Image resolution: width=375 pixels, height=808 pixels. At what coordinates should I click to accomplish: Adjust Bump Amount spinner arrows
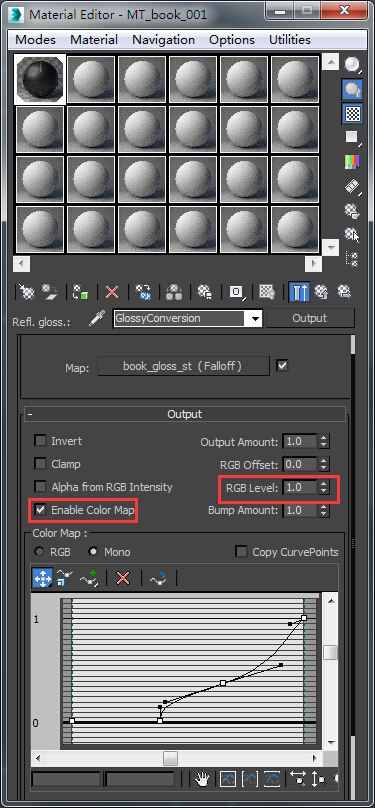coord(323,510)
